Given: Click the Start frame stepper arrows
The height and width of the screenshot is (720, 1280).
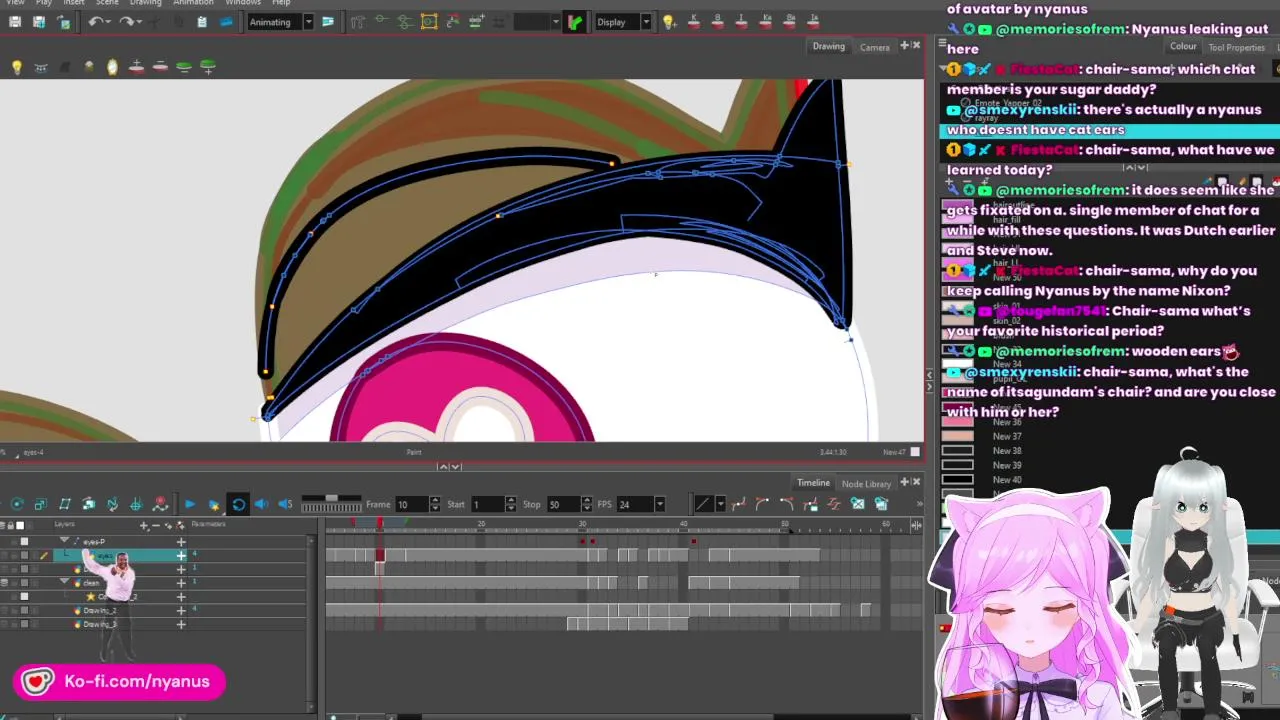Looking at the screenshot, I should point(511,504).
